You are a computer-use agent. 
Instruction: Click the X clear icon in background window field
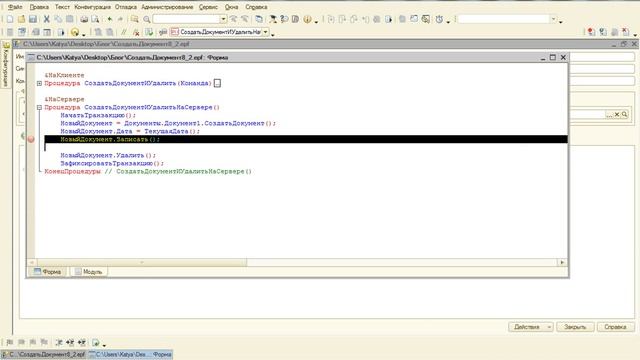617,115
